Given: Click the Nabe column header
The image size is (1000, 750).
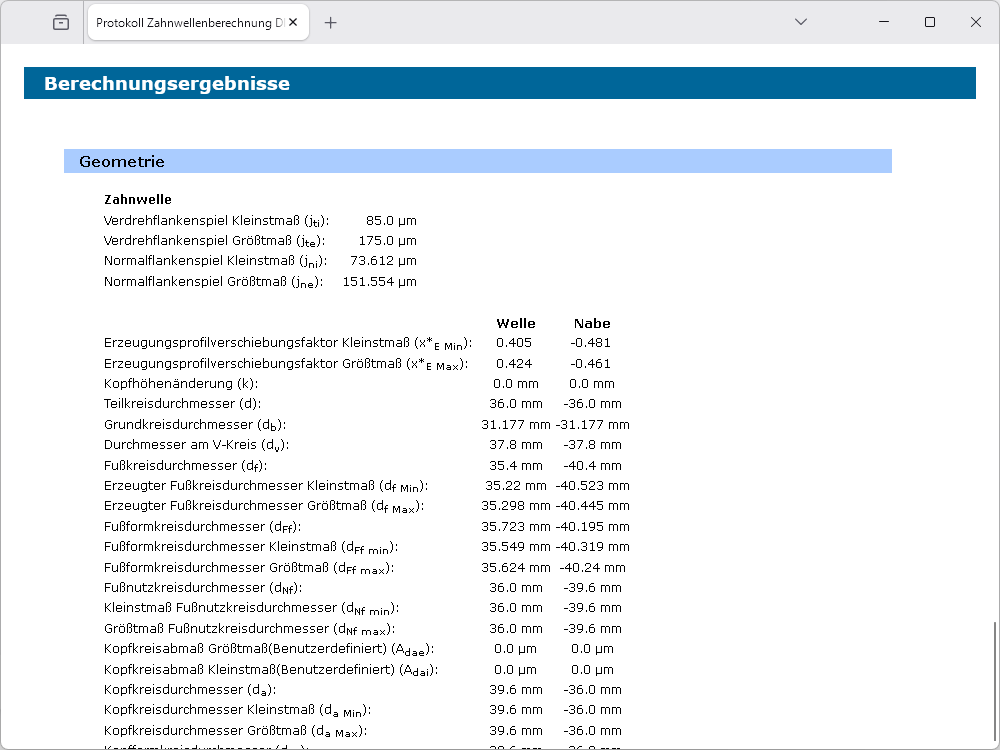Looking at the screenshot, I should point(592,323).
